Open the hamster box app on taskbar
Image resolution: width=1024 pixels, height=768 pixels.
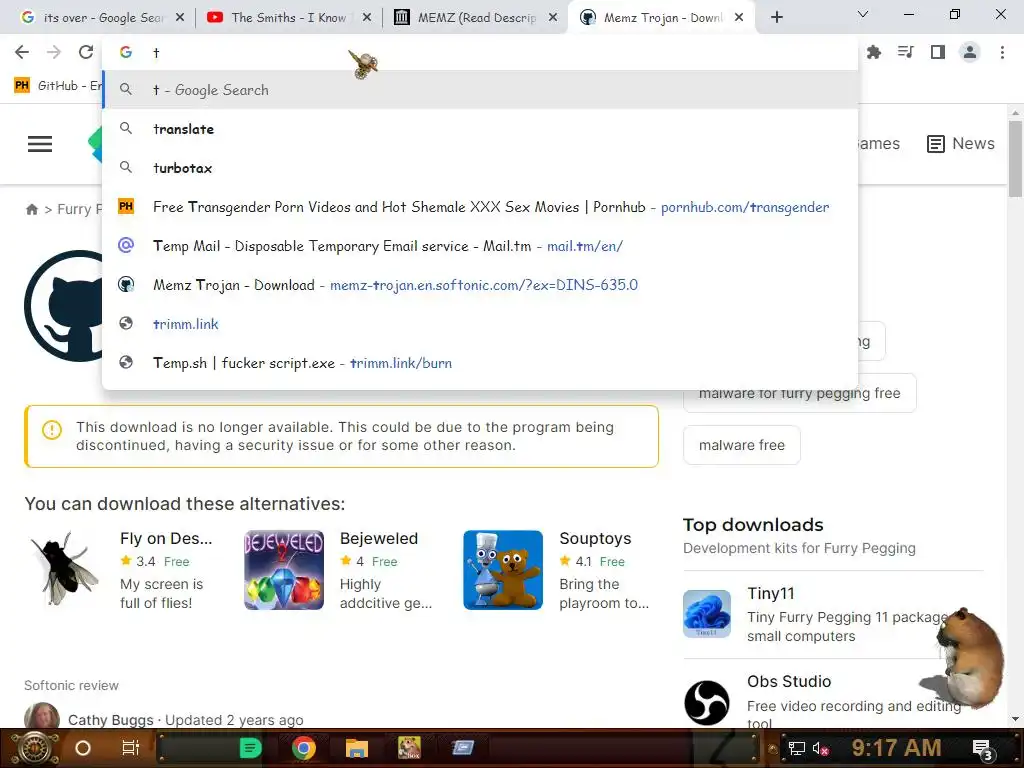pyautogui.click(x=409, y=748)
